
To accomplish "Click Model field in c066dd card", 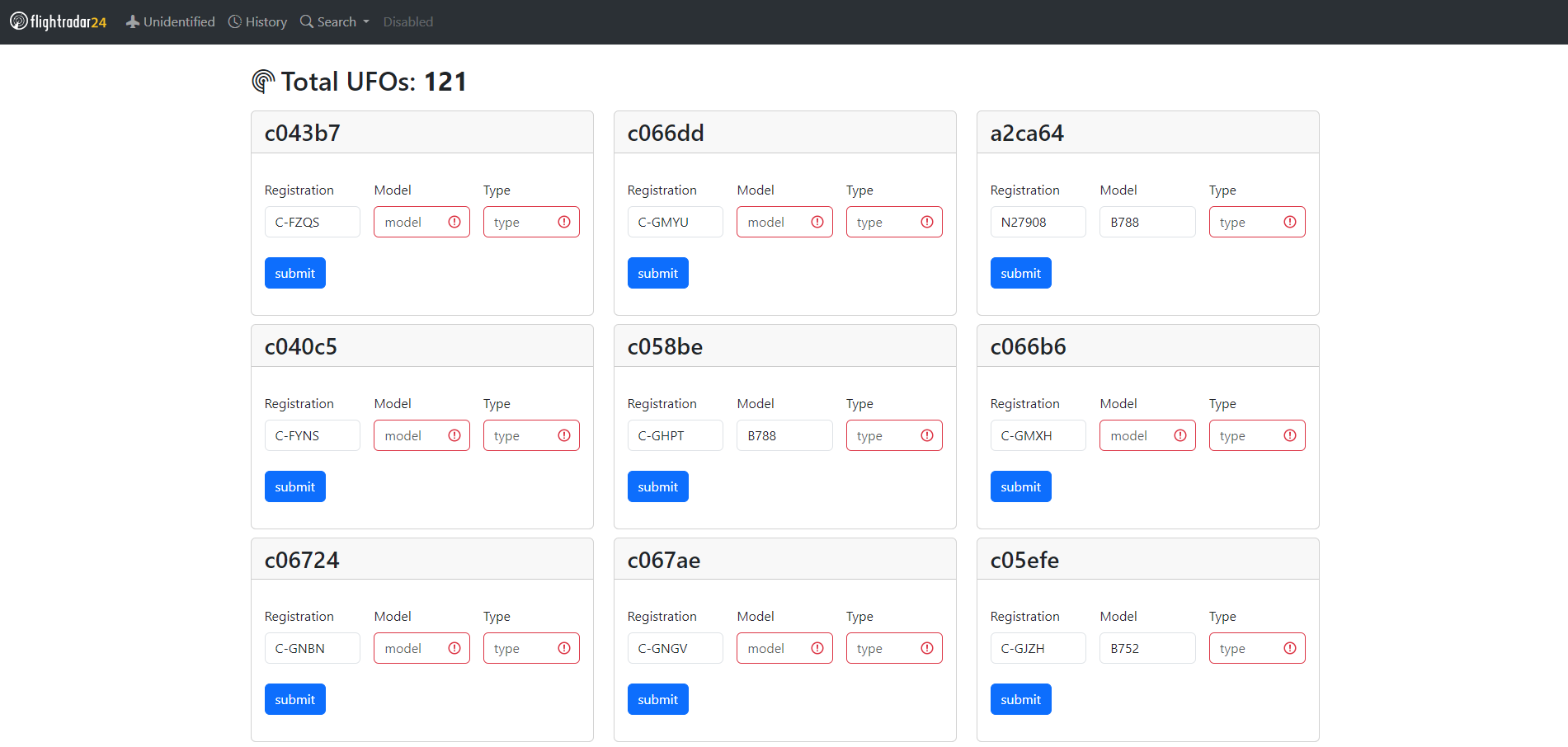I will [x=784, y=222].
